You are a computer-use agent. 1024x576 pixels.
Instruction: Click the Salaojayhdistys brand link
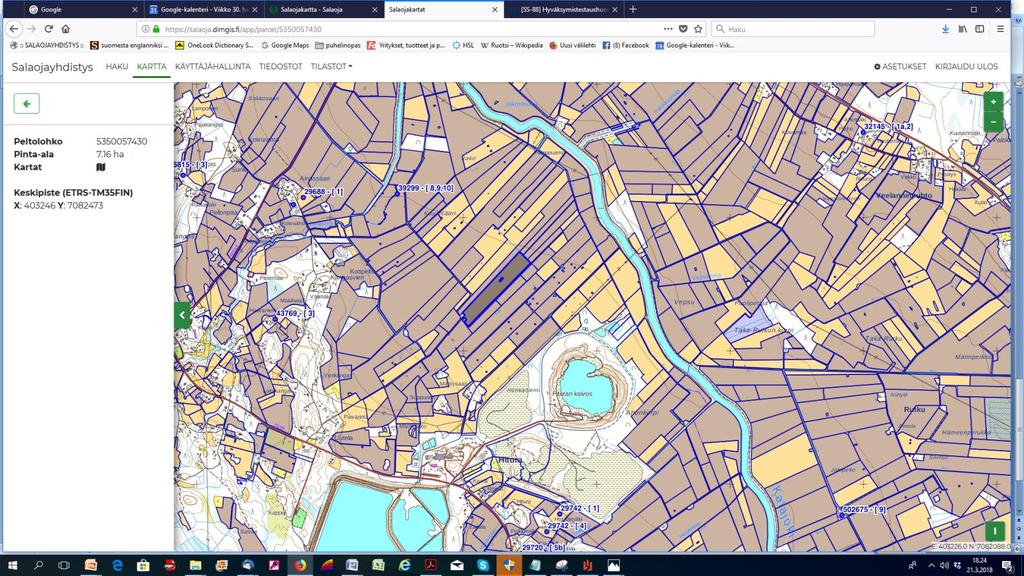point(52,67)
